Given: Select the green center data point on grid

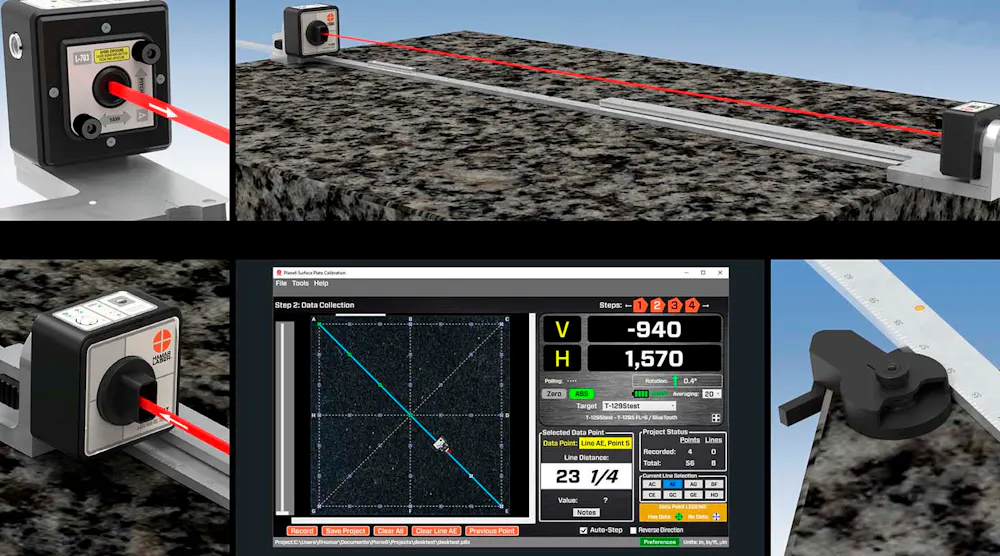Looking at the screenshot, I should (x=410, y=415).
